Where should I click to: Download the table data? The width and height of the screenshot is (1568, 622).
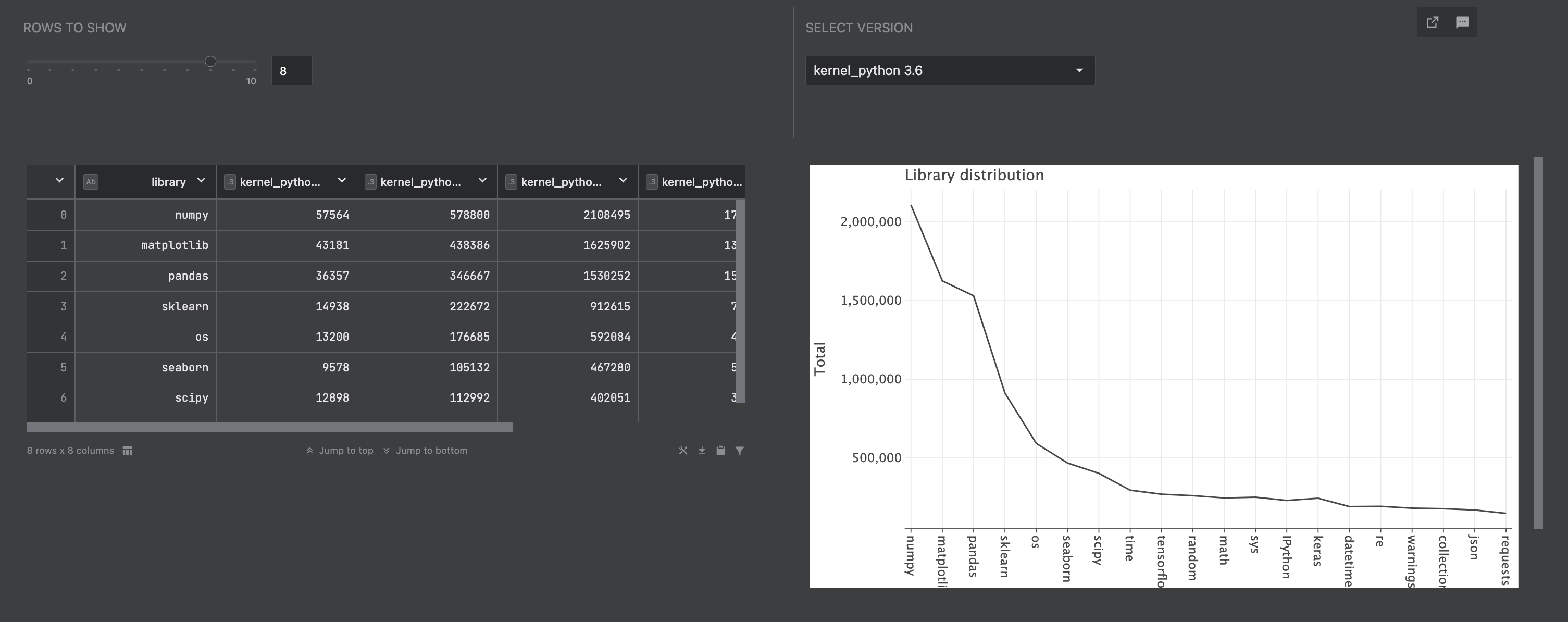pyautogui.click(x=701, y=451)
